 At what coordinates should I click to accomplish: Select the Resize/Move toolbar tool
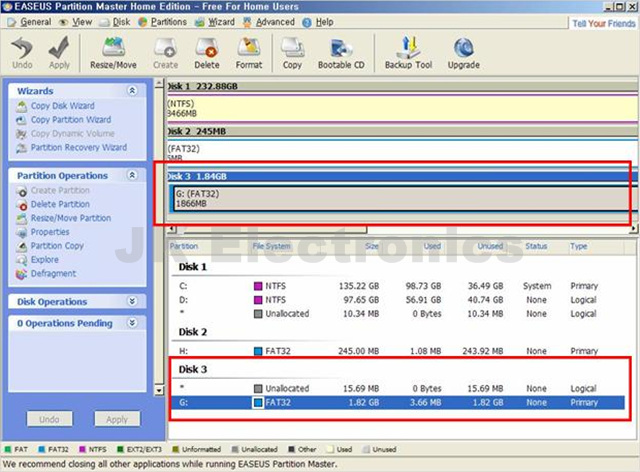[113, 53]
